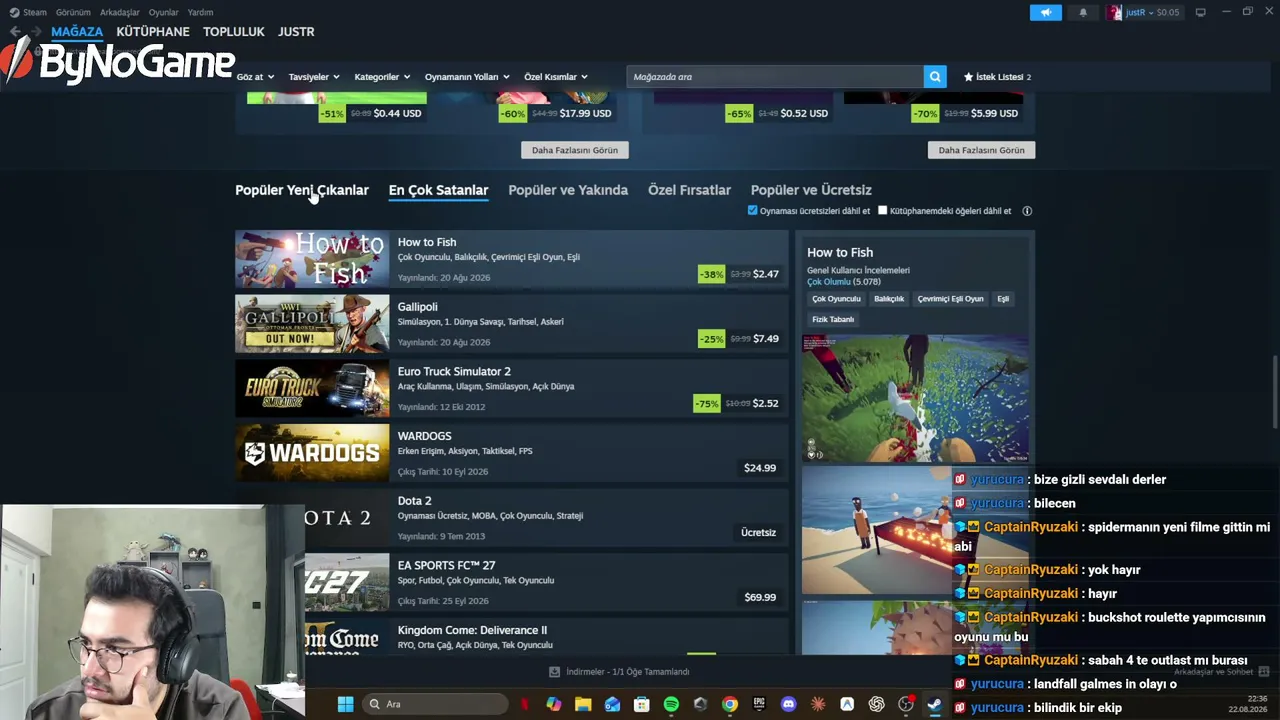Open Outlook from the taskbar
Image resolution: width=1280 pixels, height=720 pixels.
point(612,704)
